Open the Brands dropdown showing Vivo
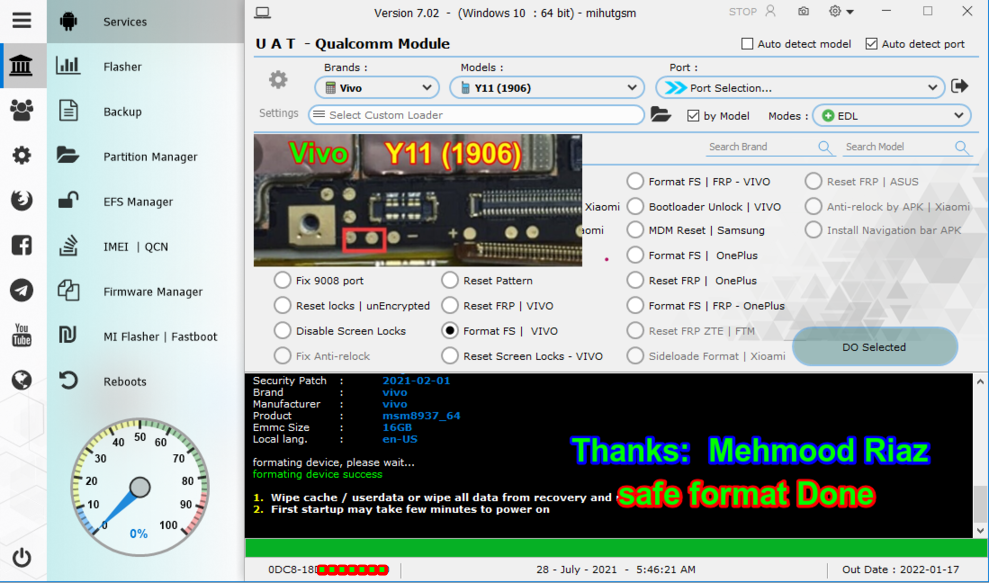 pos(377,88)
